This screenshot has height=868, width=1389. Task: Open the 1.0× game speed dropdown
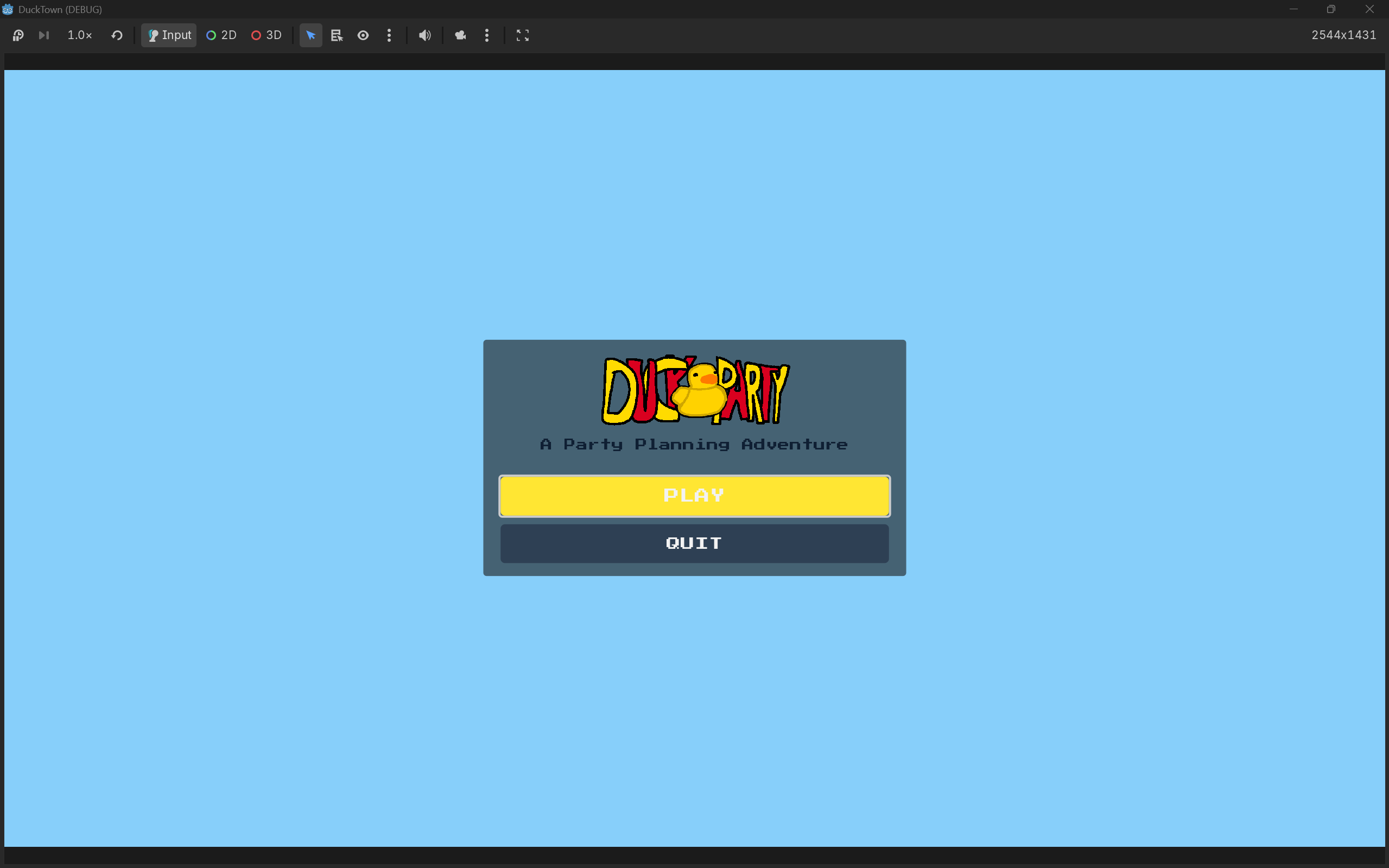pyautogui.click(x=79, y=35)
